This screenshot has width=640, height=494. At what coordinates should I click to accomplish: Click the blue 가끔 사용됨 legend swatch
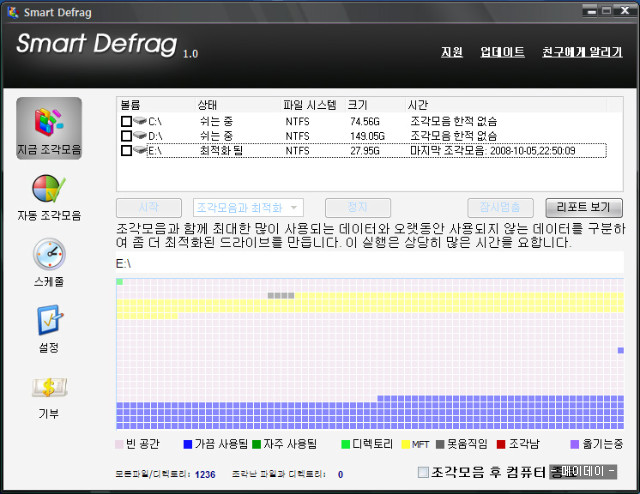pyautogui.click(x=188, y=444)
